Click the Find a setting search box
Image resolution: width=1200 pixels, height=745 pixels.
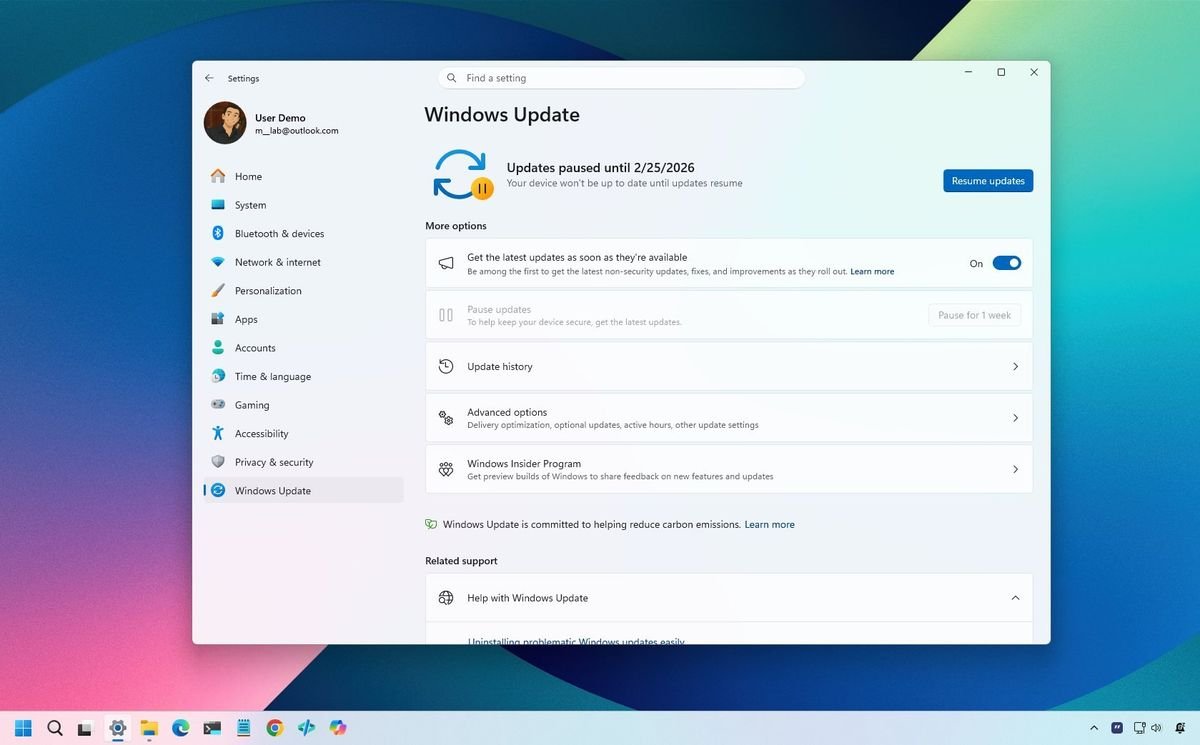coord(620,77)
